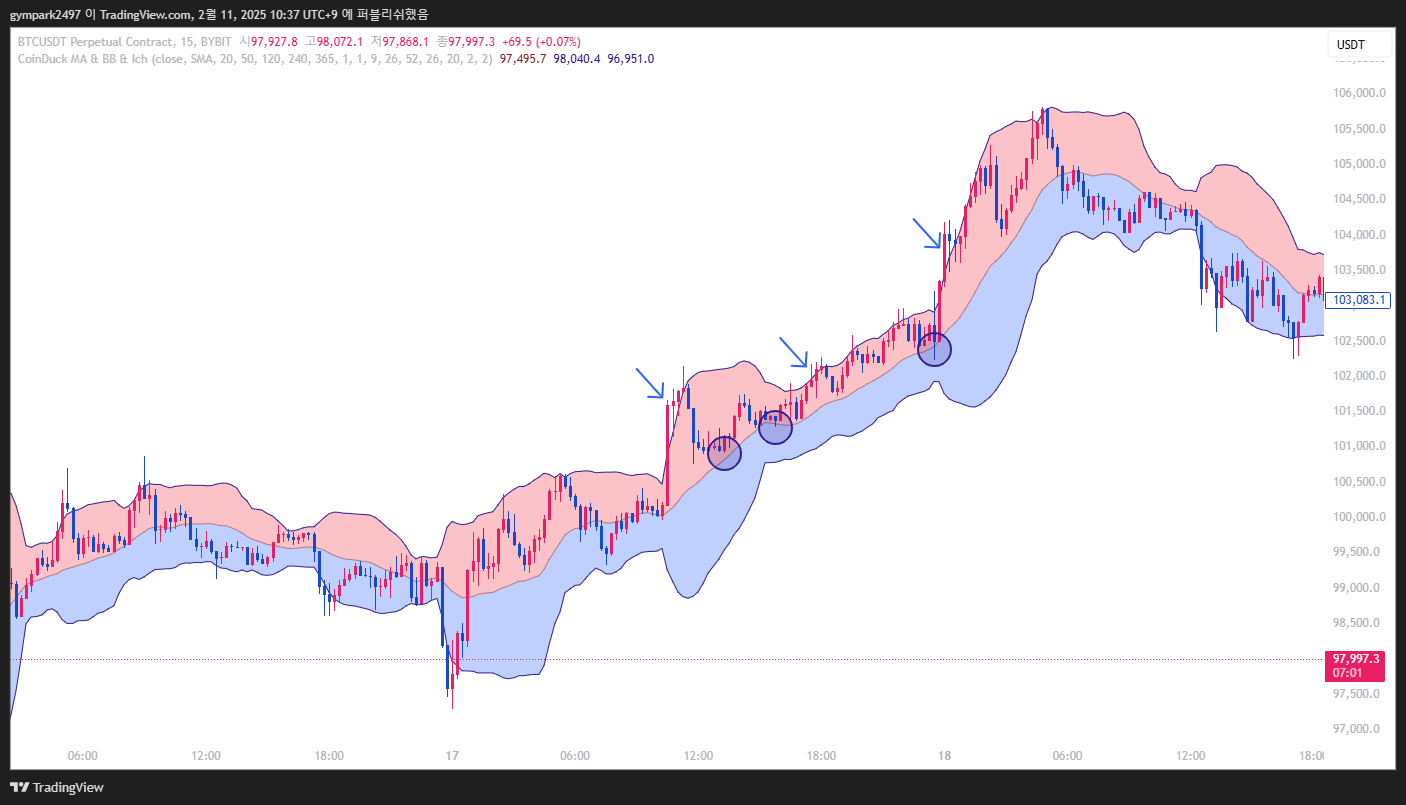Click the red last price label with 07:01 countdown
This screenshot has height=805, width=1406.
point(1356,666)
